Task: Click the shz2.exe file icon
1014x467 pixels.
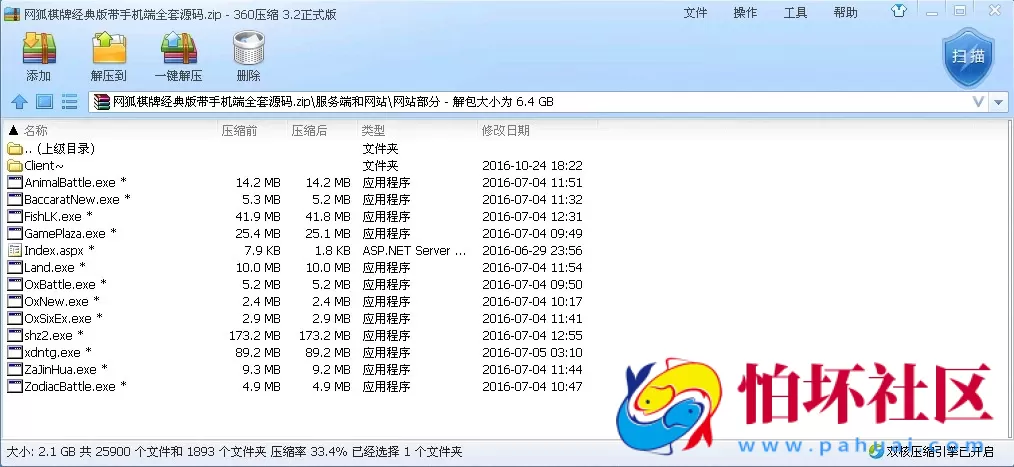Action: 15,335
